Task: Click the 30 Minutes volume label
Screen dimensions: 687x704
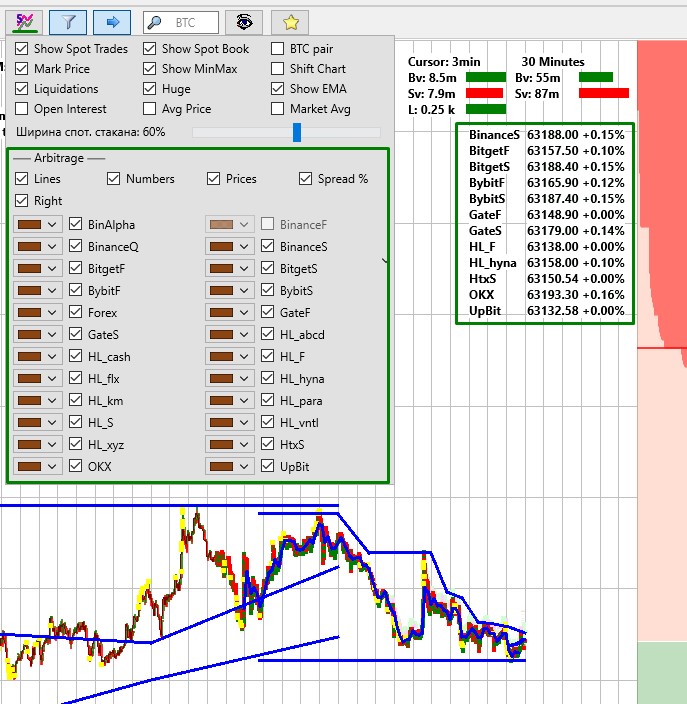Action: point(553,62)
